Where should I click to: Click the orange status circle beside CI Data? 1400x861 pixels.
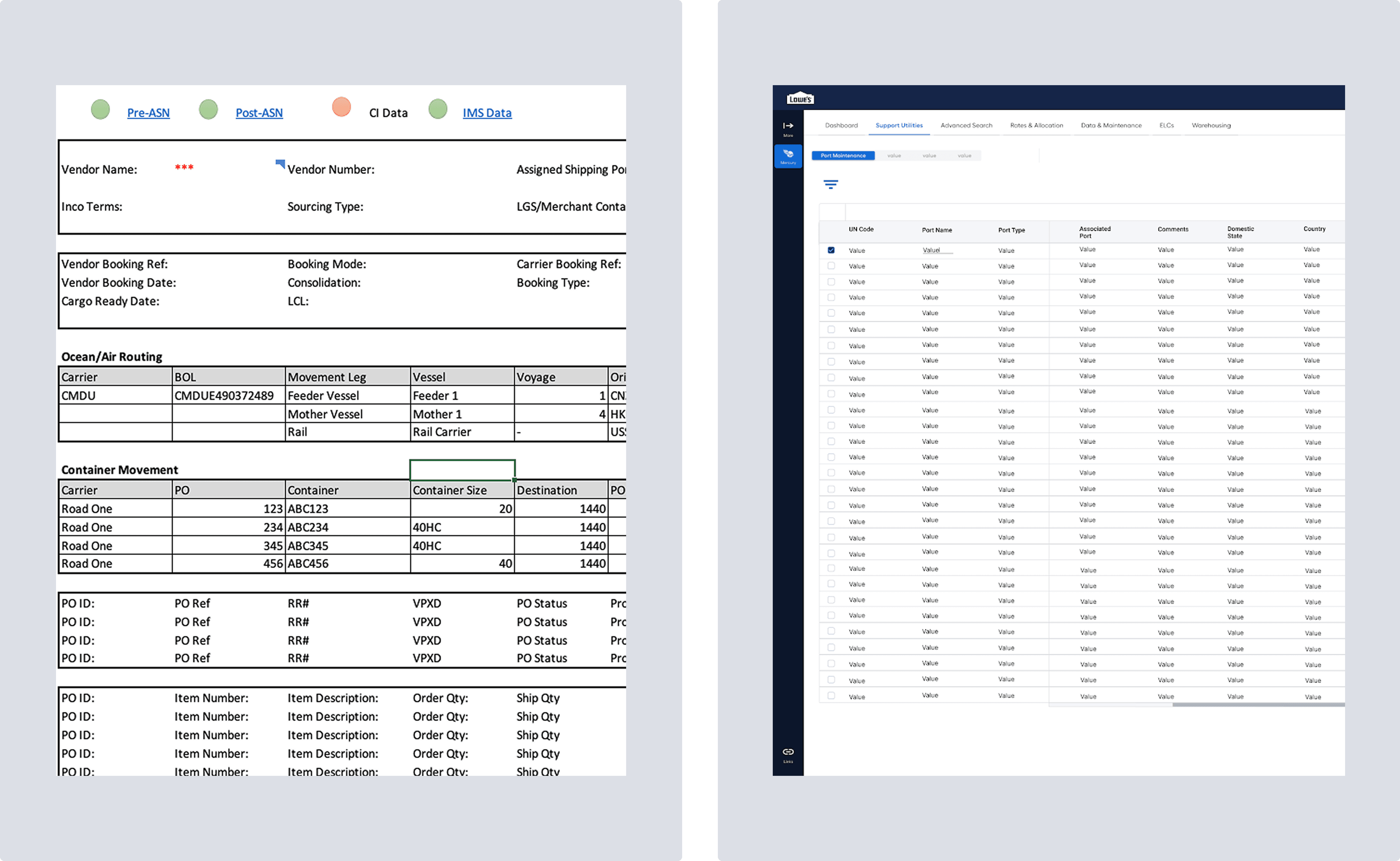click(x=341, y=107)
